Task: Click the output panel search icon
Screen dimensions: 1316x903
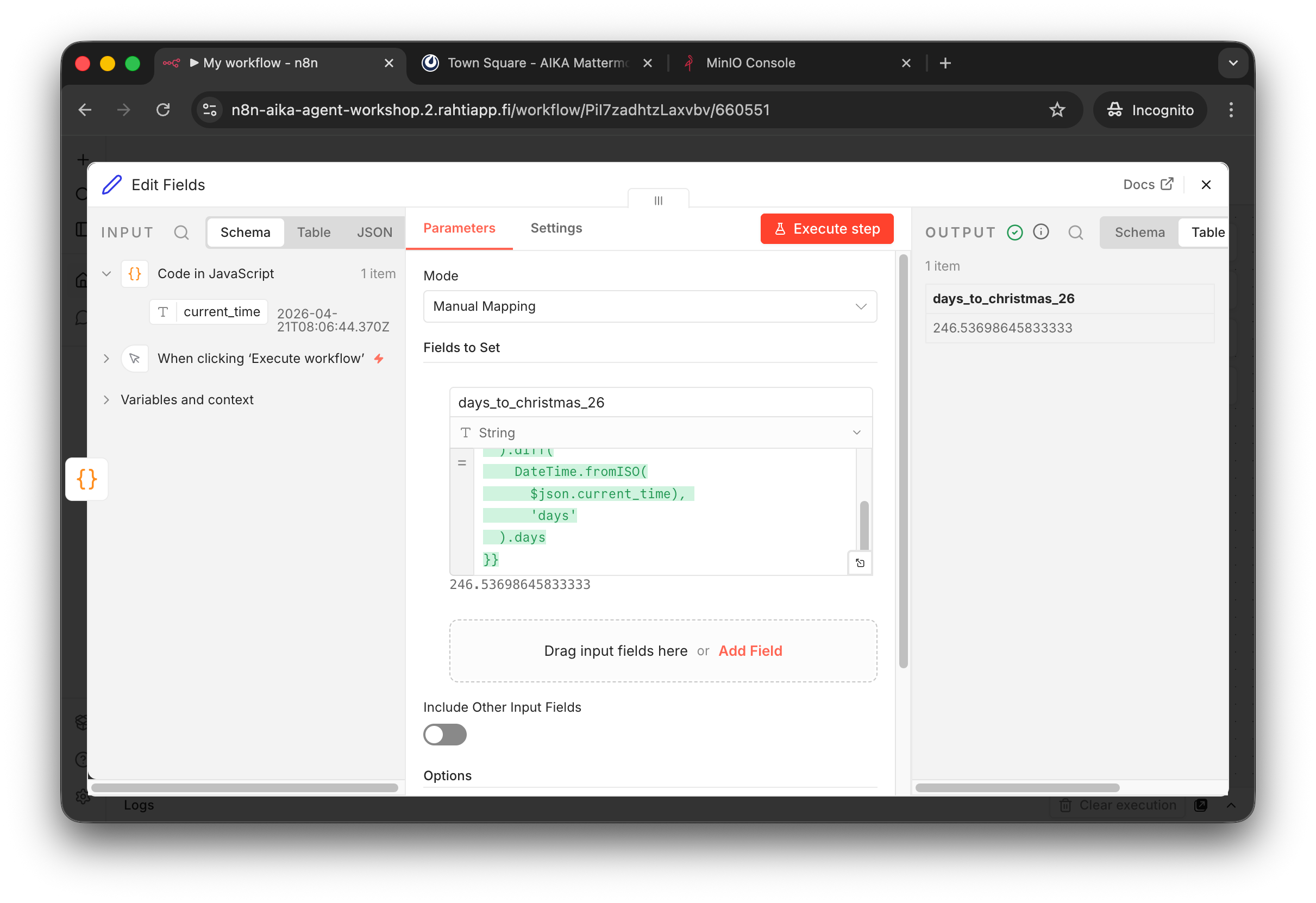Action: click(x=1075, y=233)
